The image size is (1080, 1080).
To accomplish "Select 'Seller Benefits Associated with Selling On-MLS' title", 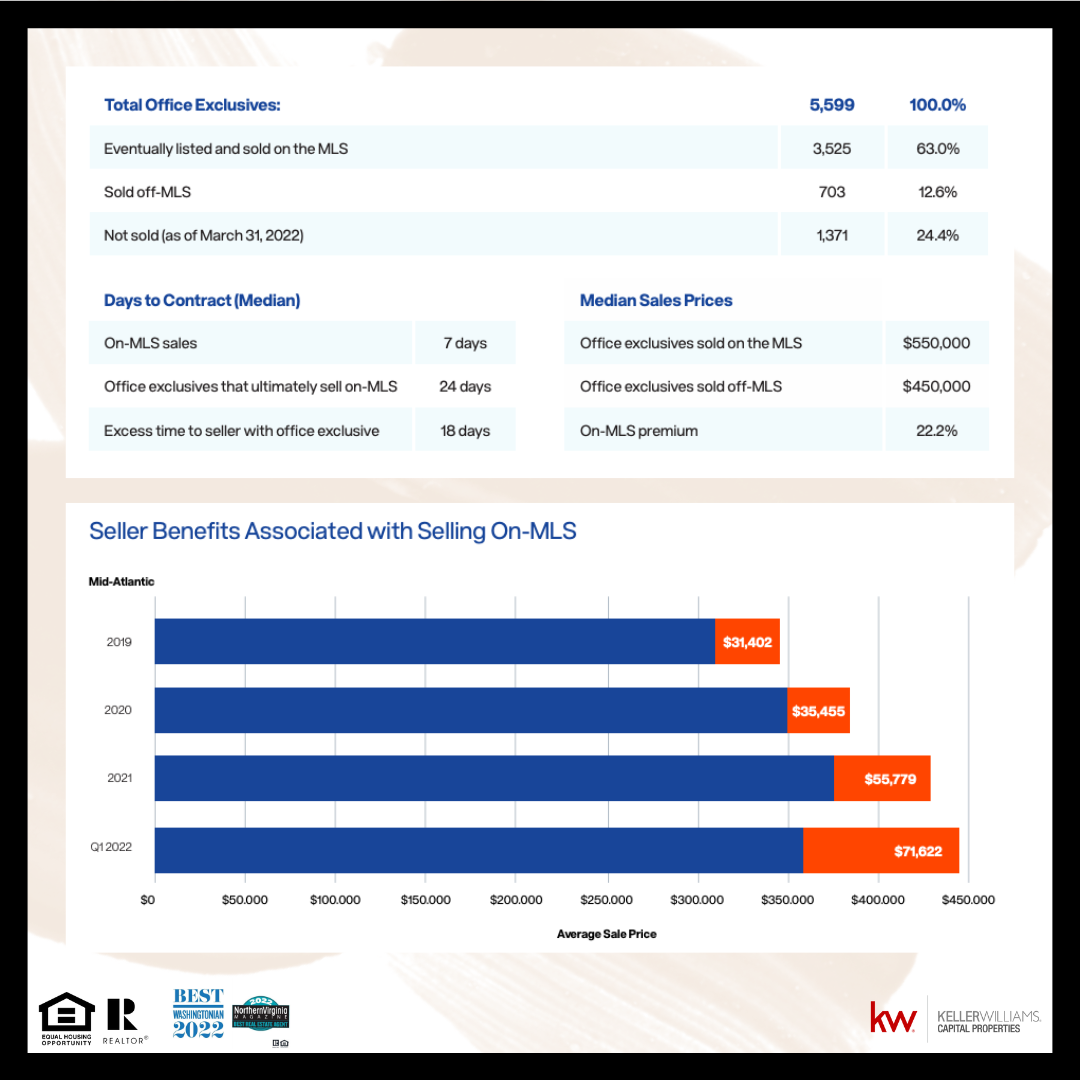I will [x=333, y=531].
